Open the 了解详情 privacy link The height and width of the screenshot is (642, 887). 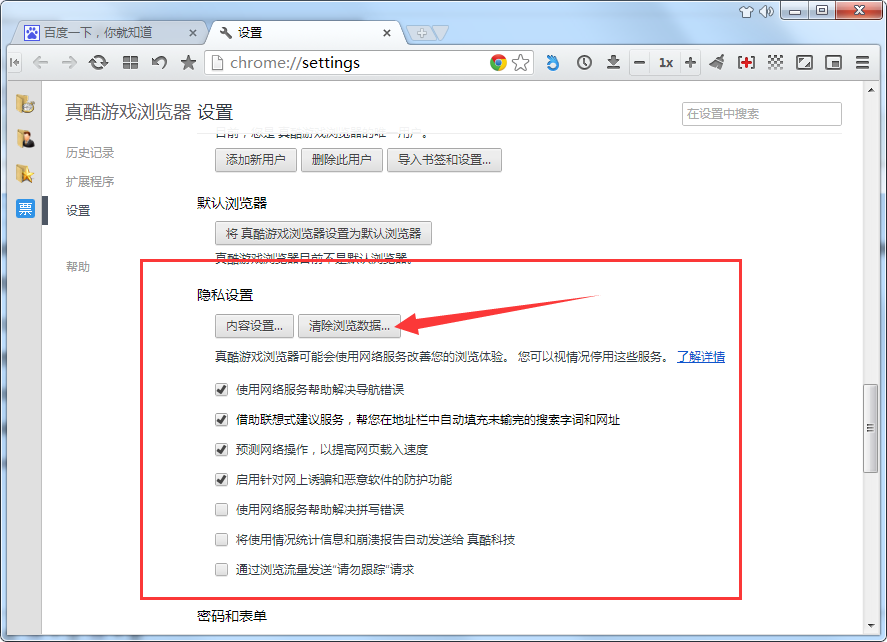[x=701, y=357]
